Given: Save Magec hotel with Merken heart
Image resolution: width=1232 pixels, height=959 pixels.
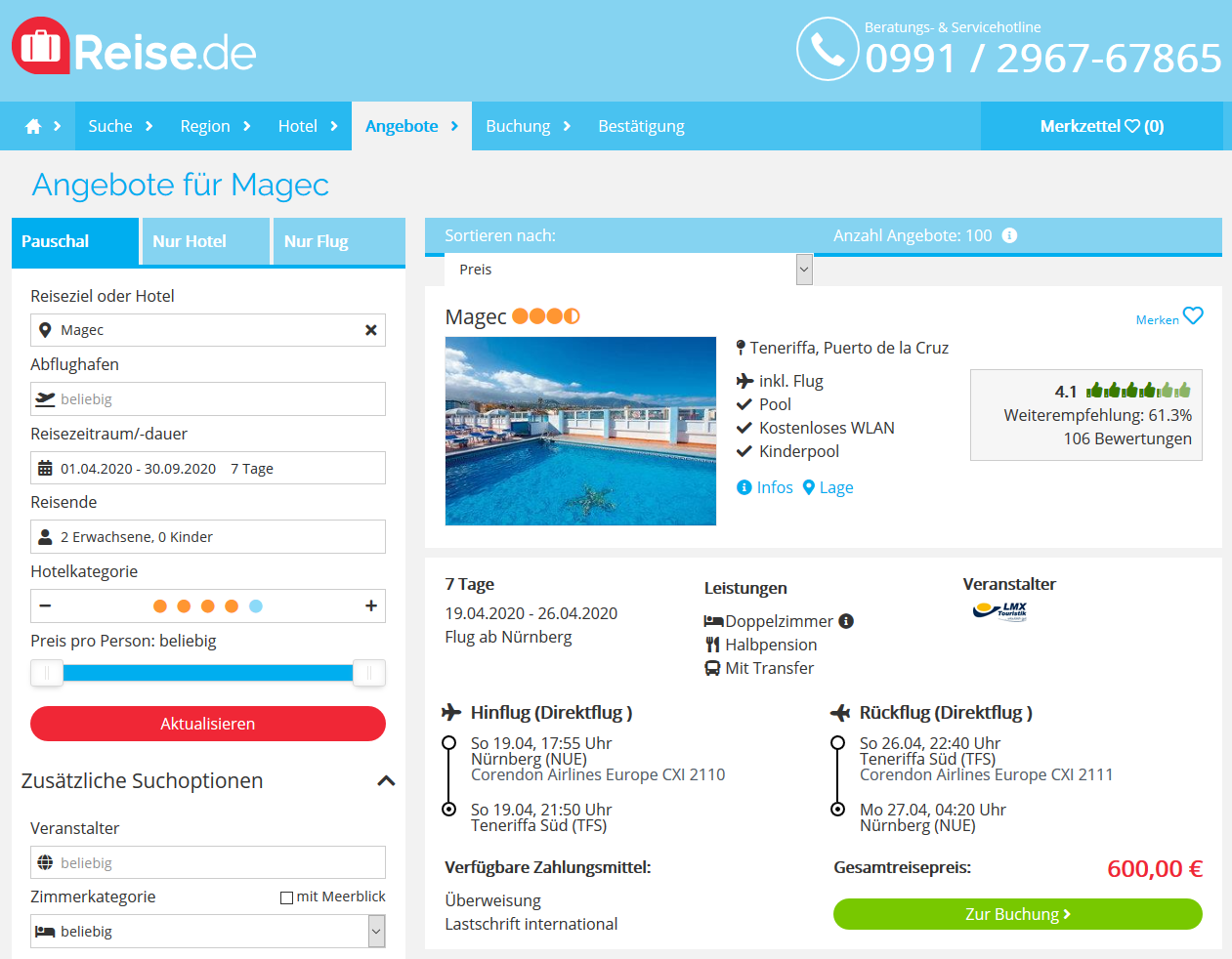Looking at the screenshot, I should (1193, 315).
